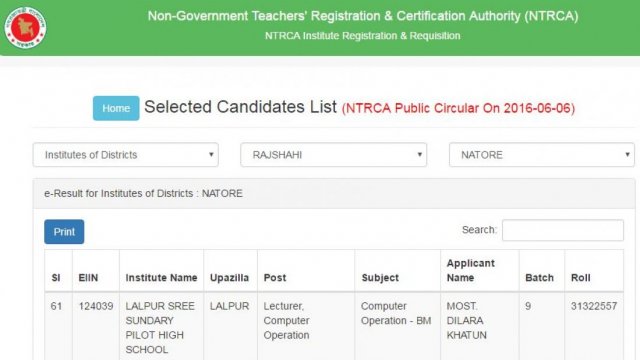Expand the RAJSHAHI division dropdown
This screenshot has height=360, width=640.
click(x=333, y=155)
